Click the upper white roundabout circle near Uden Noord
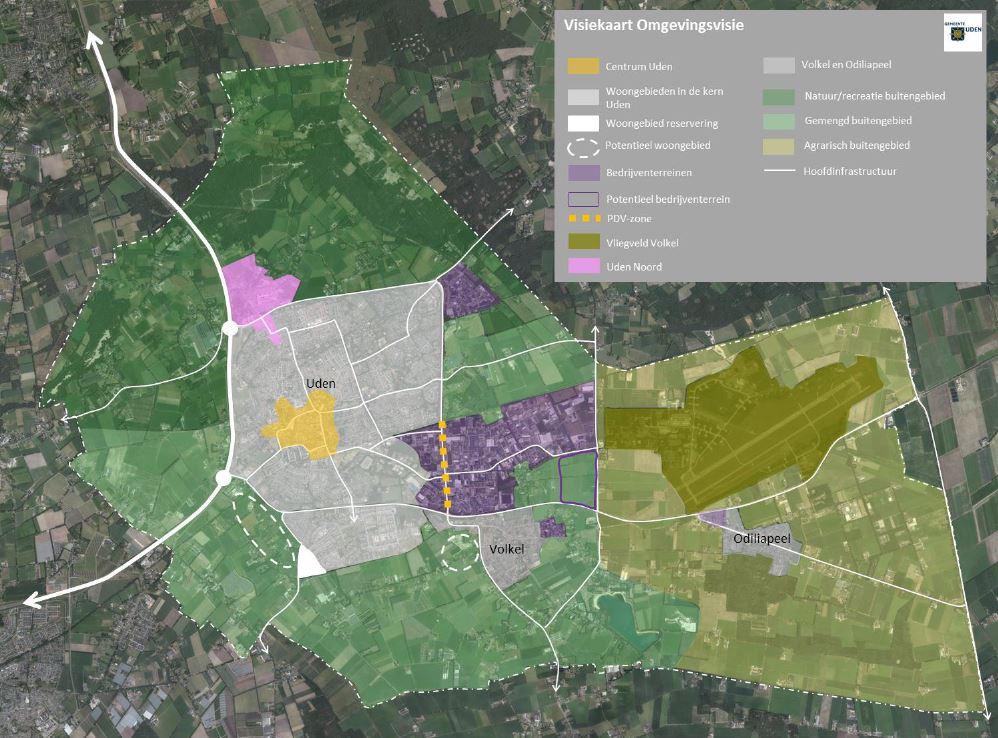 pos(230,329)
